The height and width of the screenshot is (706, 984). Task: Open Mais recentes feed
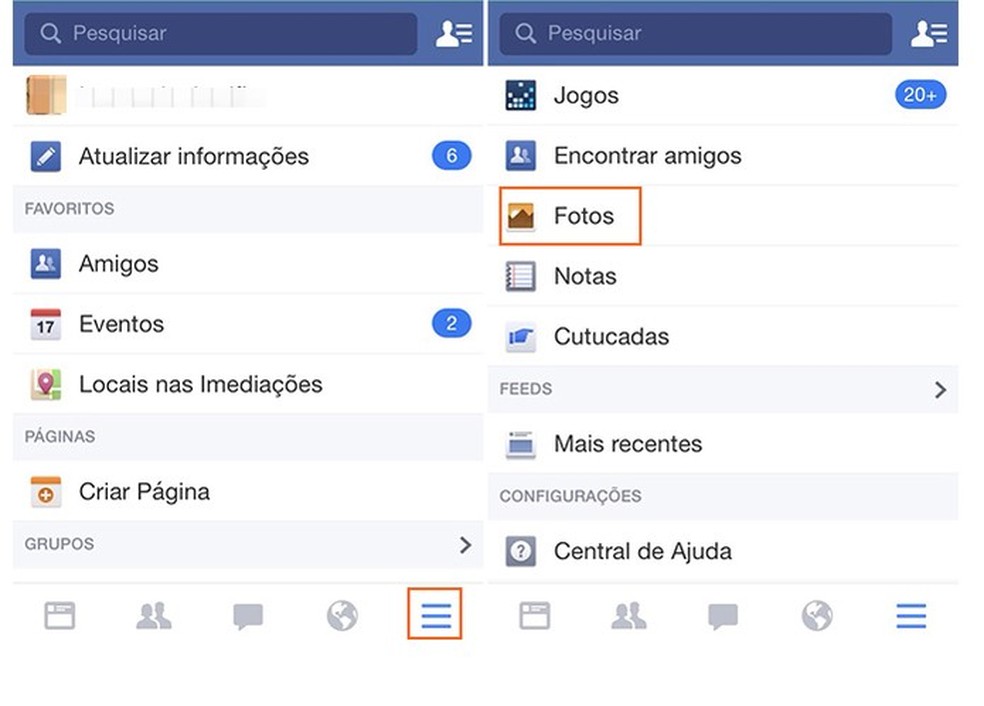coord(629,444)
